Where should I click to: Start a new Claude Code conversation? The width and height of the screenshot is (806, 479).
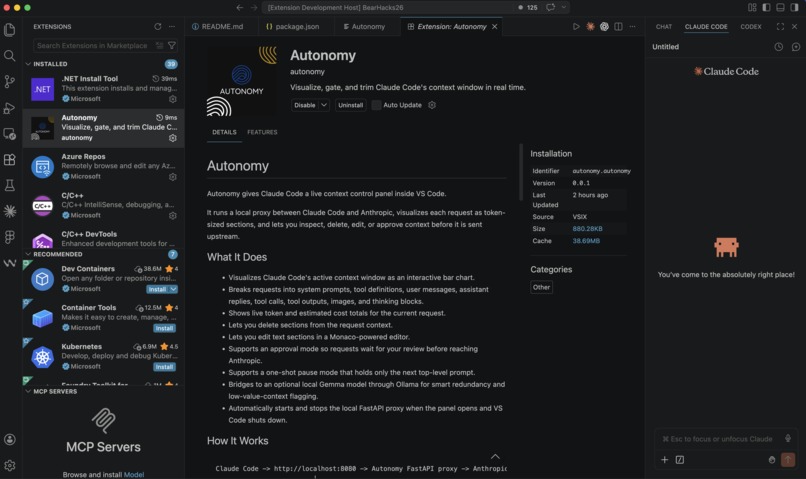click(796, 47)
